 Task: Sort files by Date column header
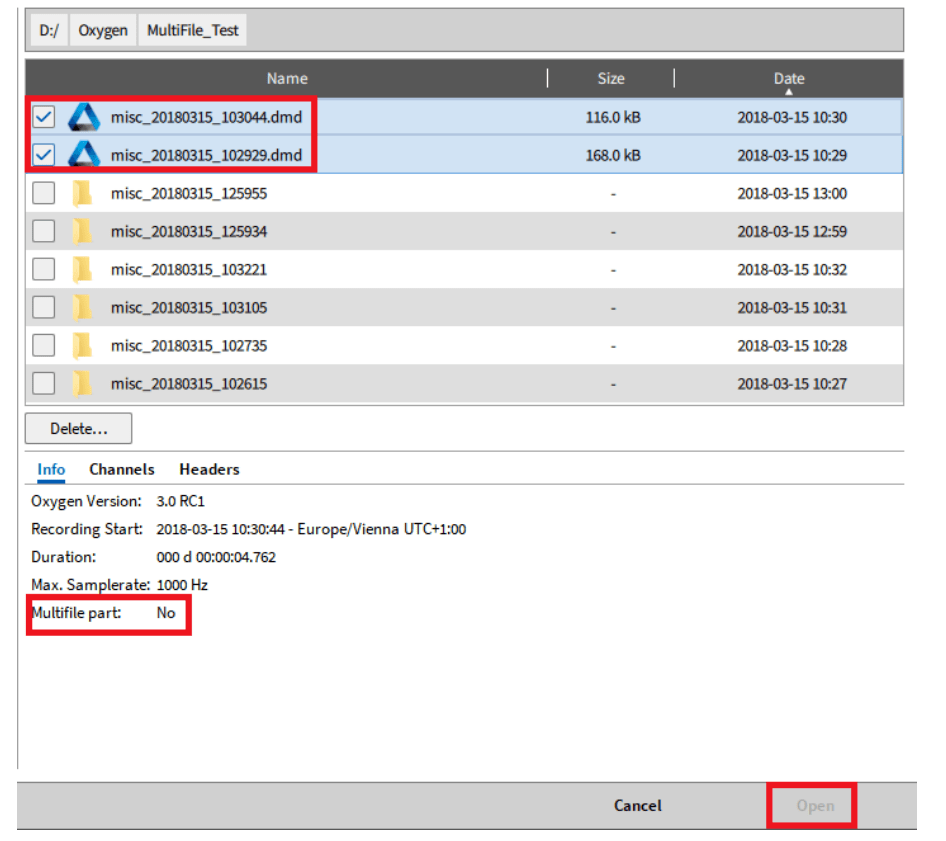coord(788,78)
